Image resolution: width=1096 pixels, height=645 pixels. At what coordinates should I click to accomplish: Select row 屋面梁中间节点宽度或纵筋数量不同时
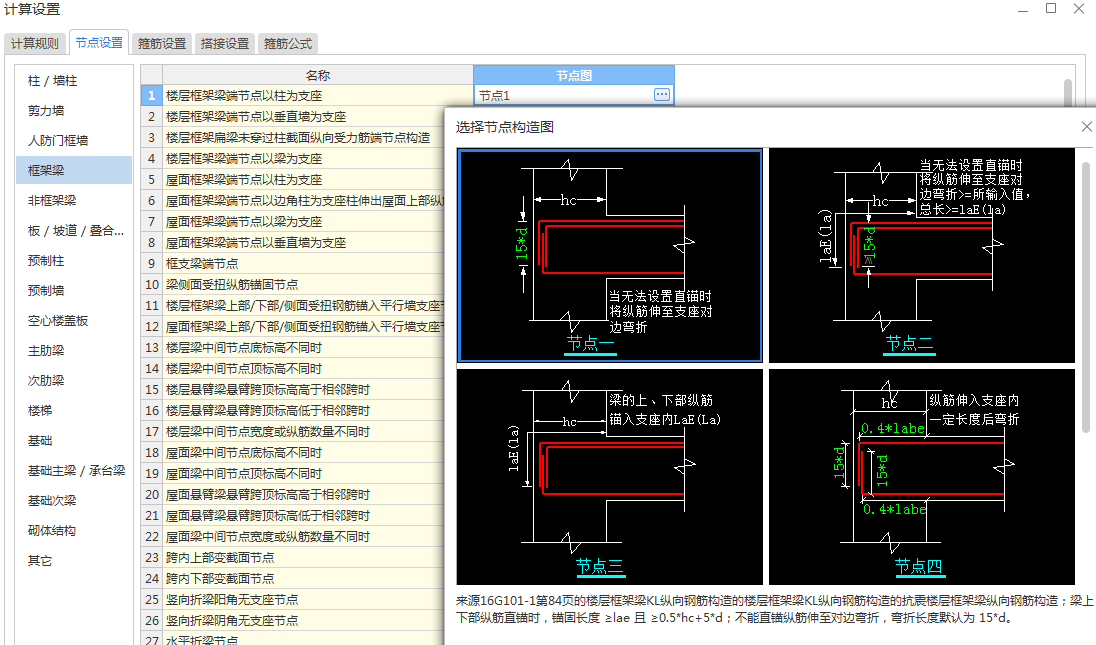coord(303,536)
